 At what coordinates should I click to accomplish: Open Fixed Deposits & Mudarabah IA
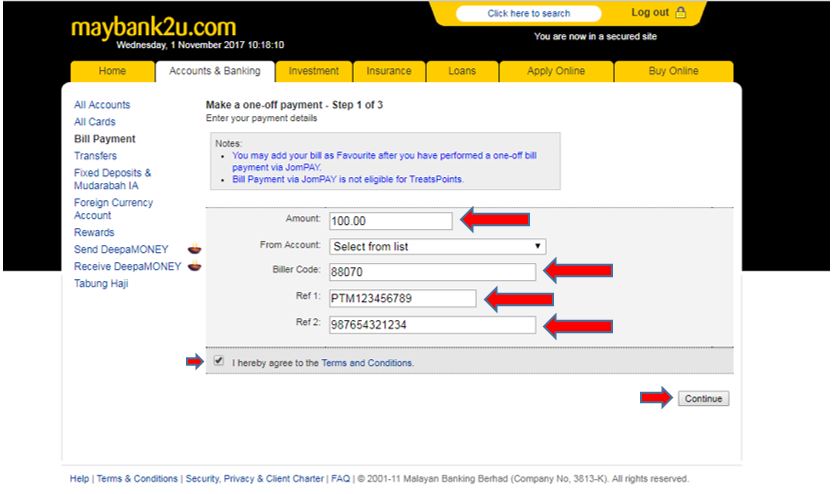coord(112,179)
